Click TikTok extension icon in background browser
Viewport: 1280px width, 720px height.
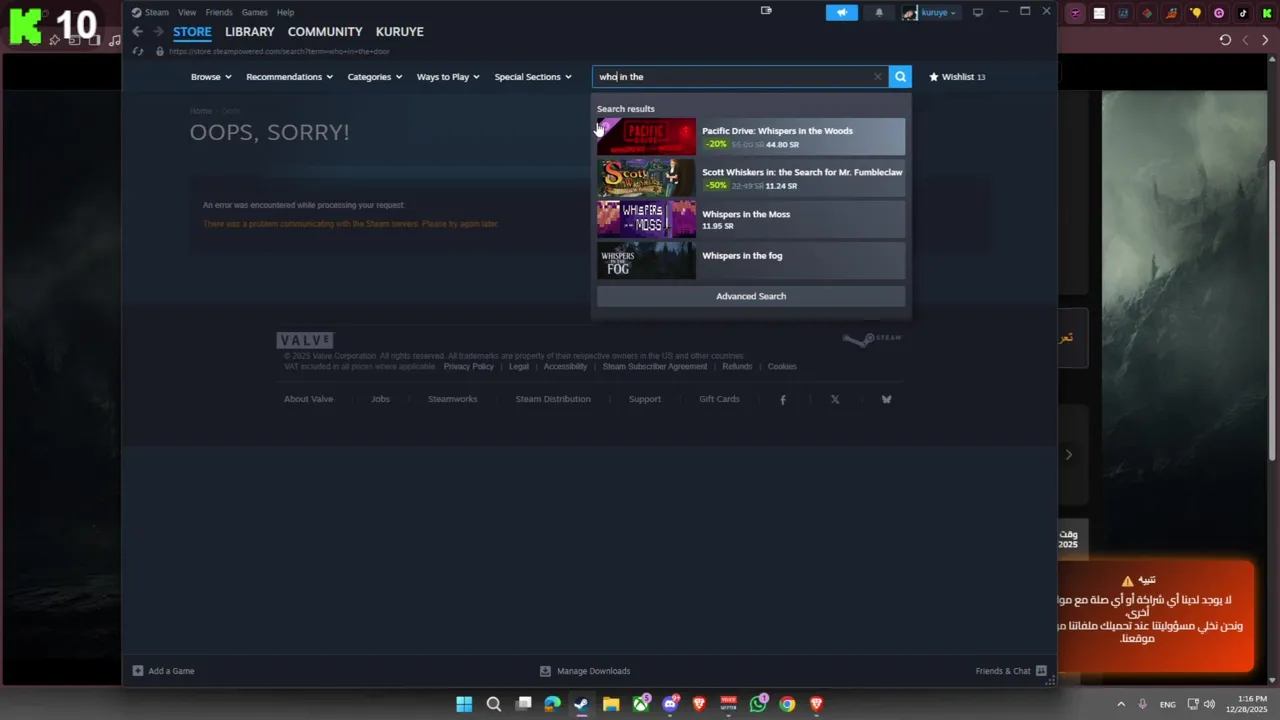click(1243, 13)
